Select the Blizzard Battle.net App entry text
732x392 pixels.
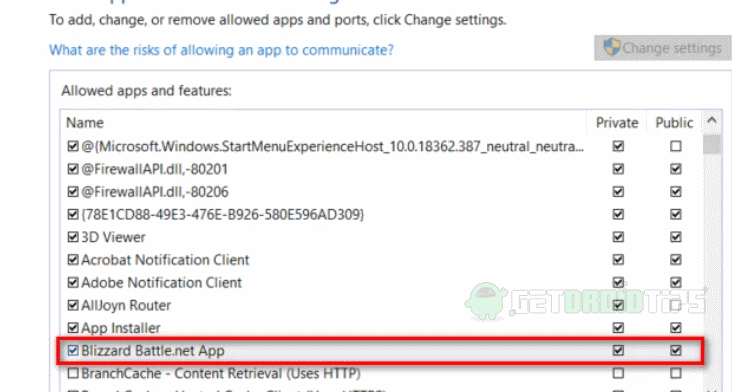(x=153, y=350)
